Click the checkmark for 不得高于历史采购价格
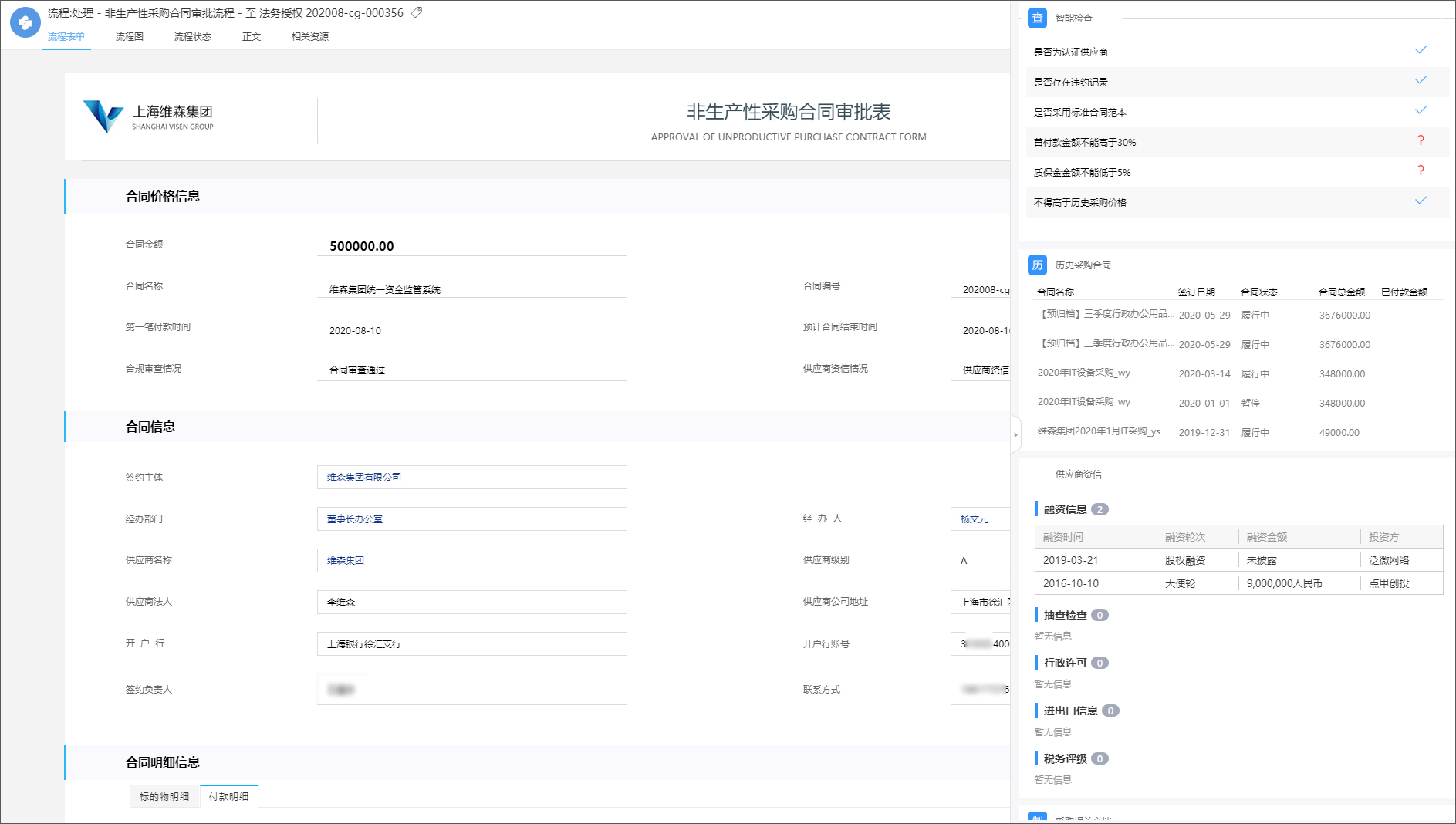The height and width of the screenshot is (824, 1456). (x=1420, y=201)
